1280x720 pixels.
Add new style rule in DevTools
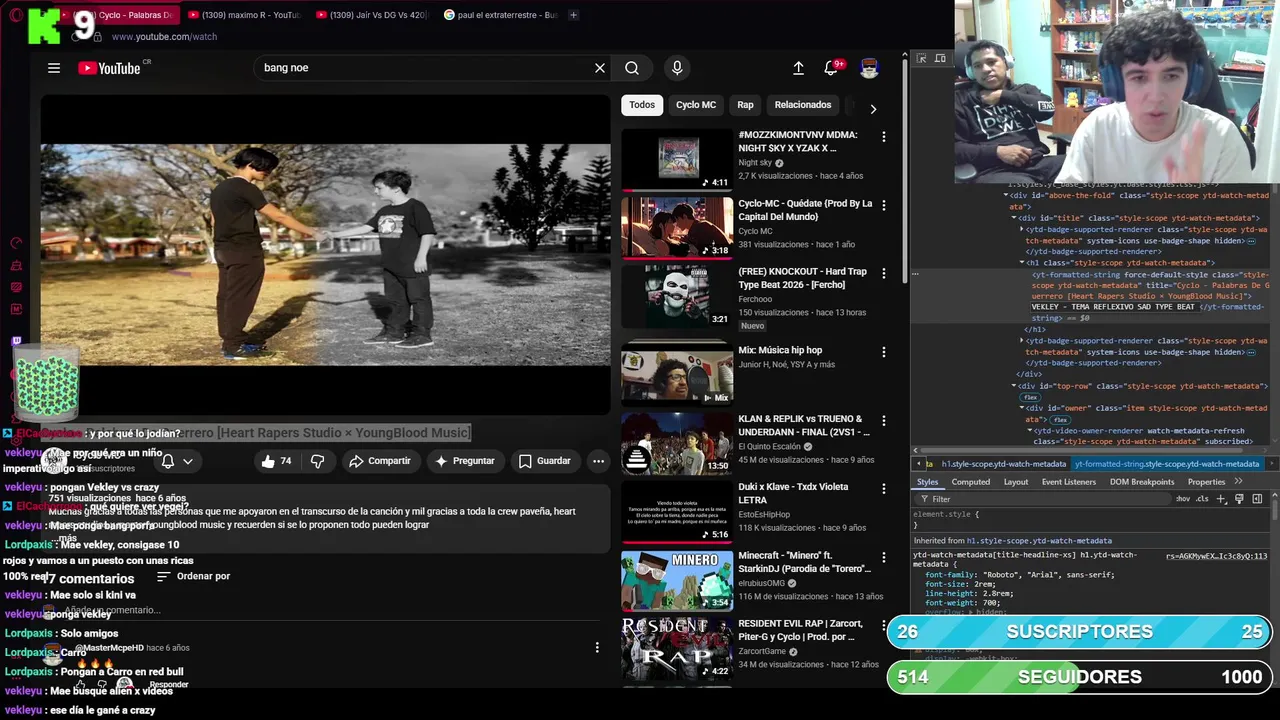point(1221,498)
